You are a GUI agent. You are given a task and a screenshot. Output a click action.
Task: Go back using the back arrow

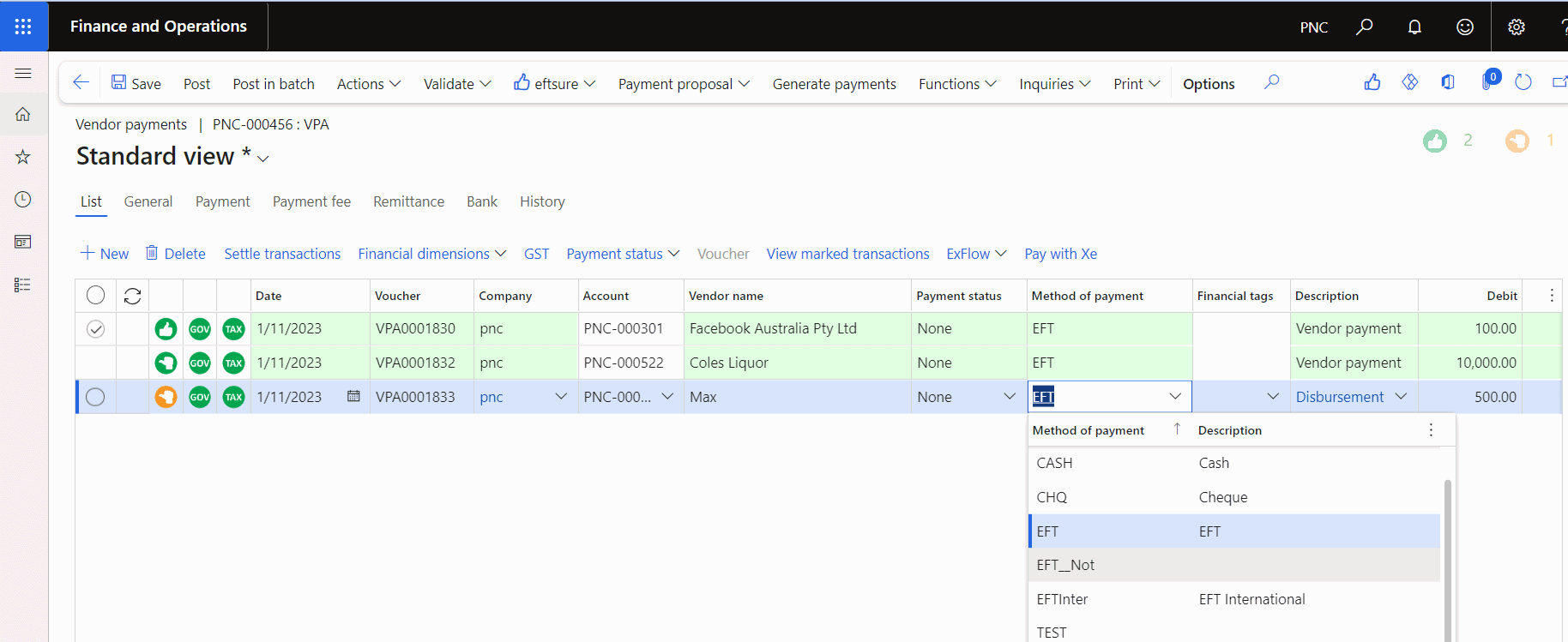(81, 82)
